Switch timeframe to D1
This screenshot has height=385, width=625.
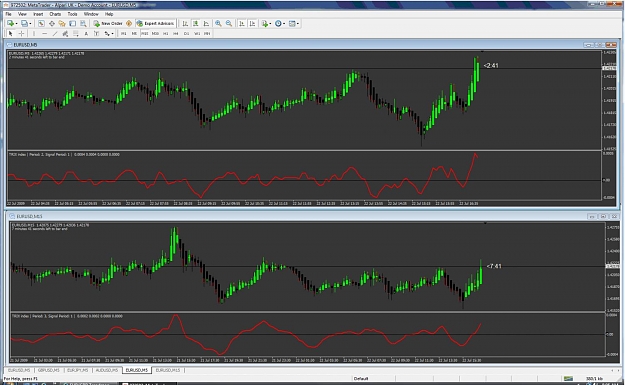[186, 33]
